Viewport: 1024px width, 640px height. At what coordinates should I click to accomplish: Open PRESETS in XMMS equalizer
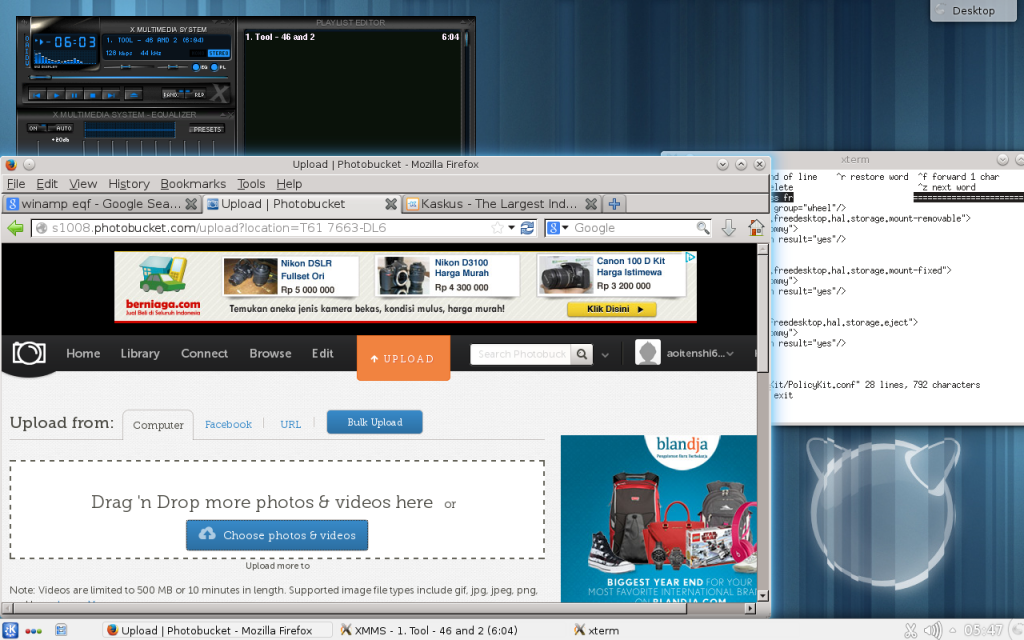pyautogui.click(x=207, y=129)
